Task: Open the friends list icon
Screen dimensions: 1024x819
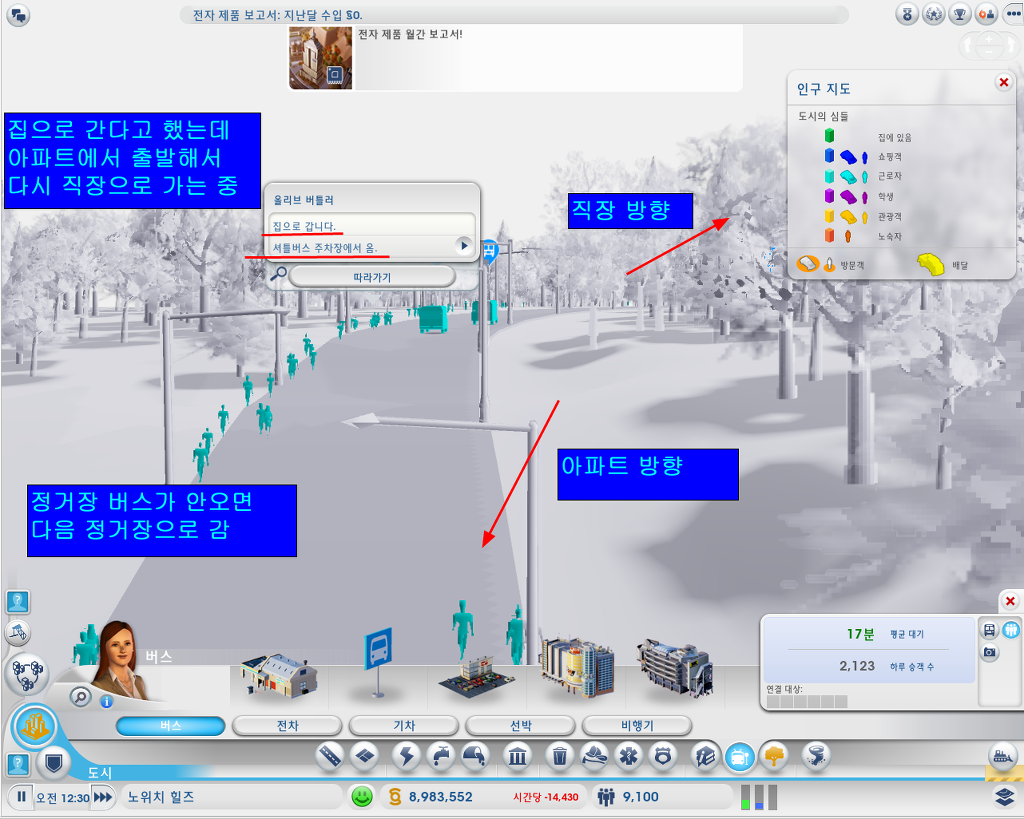Action: [x=985, y=14]
